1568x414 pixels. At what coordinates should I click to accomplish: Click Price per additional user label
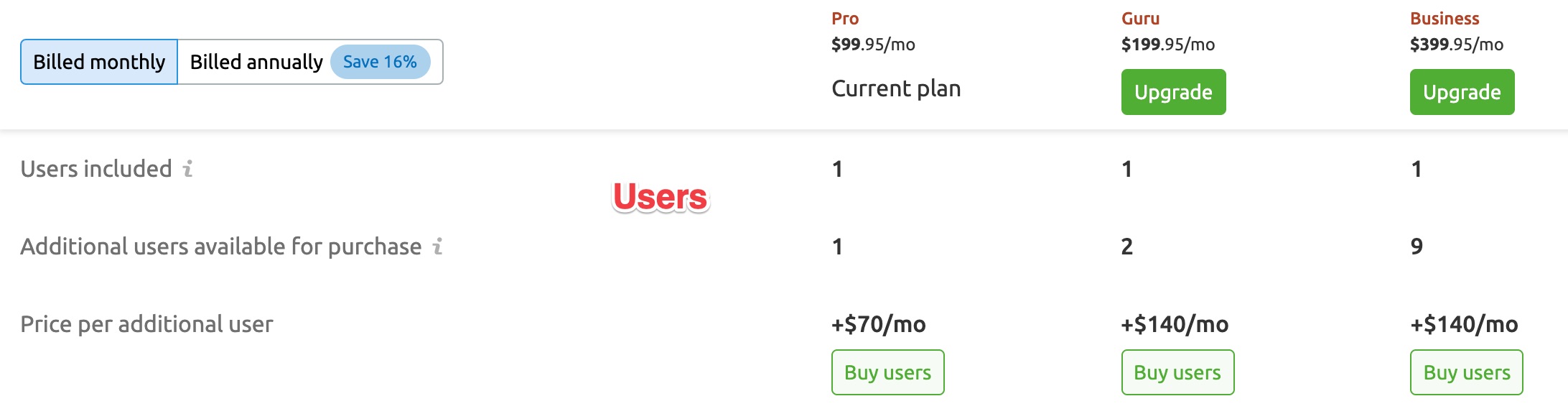146,324
